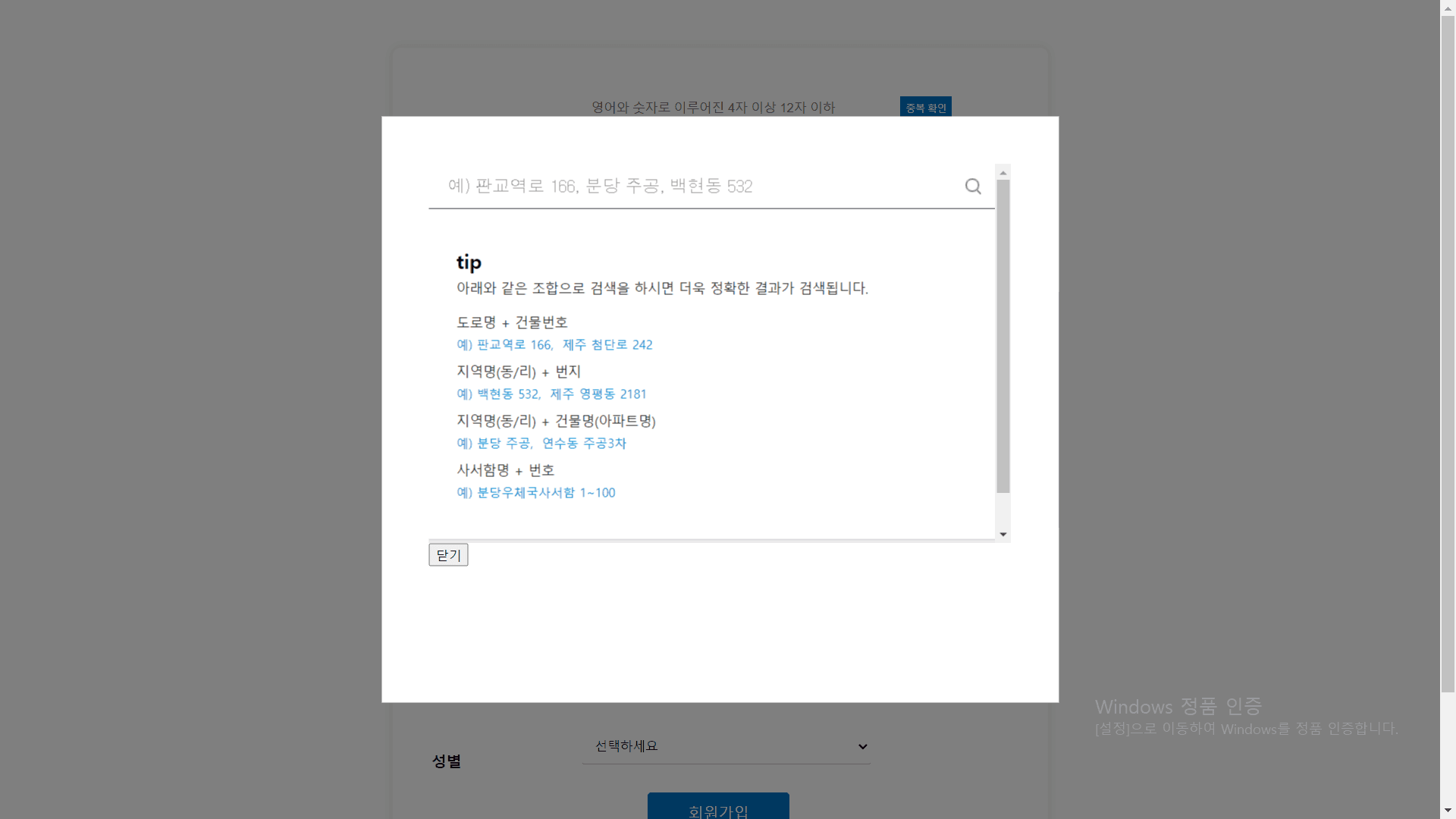Click the 사서함명 + 번호 heading
This screenshot has height=819, width=1456.
[505, 470]
